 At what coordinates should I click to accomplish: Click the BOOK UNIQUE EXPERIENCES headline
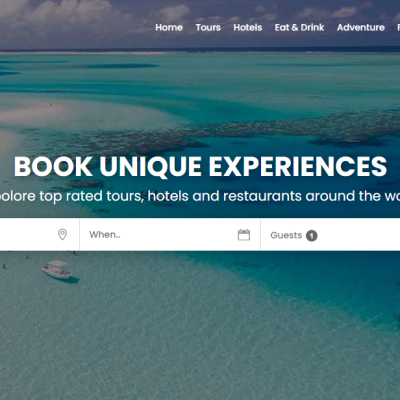(200, 166)
